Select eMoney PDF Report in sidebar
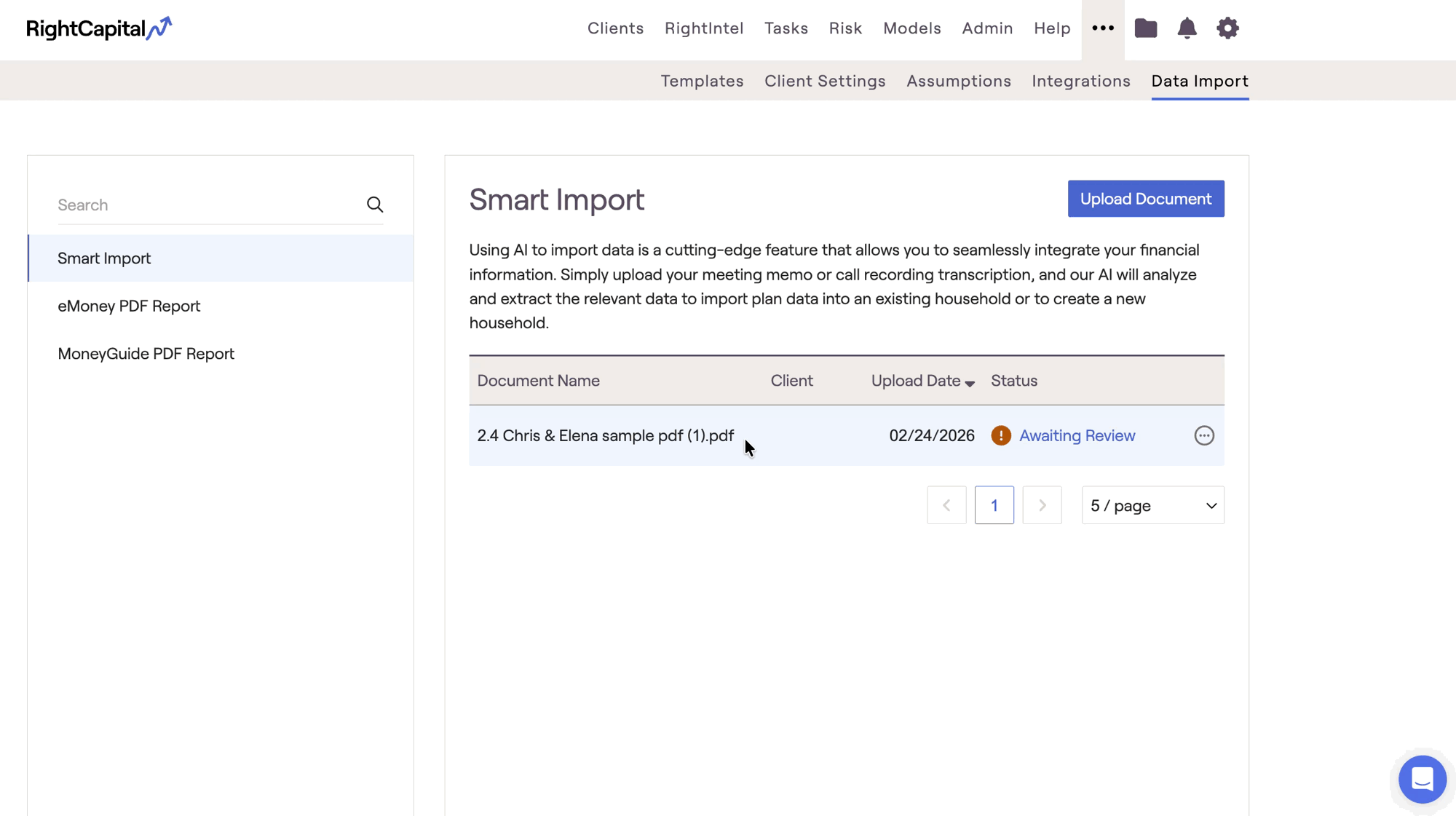 pos(129,306)
